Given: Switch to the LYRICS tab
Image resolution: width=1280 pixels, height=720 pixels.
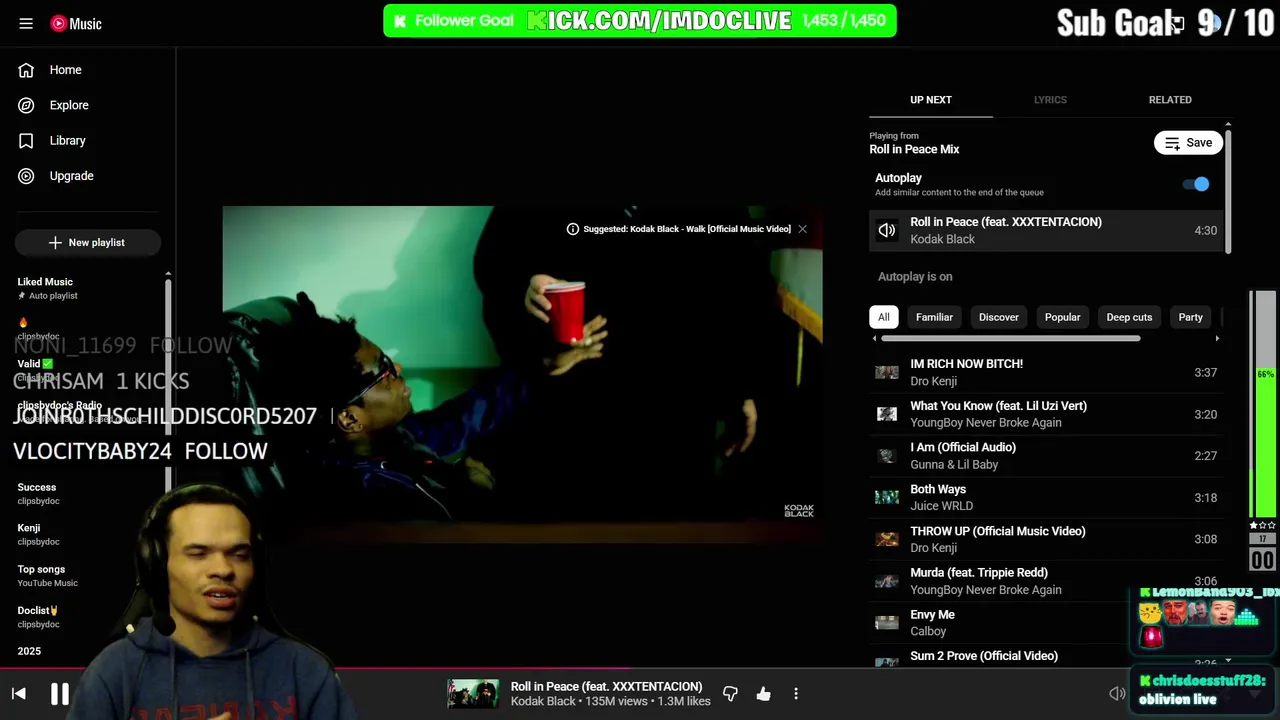Looking at the screenshot, I should click(1050, 100).
